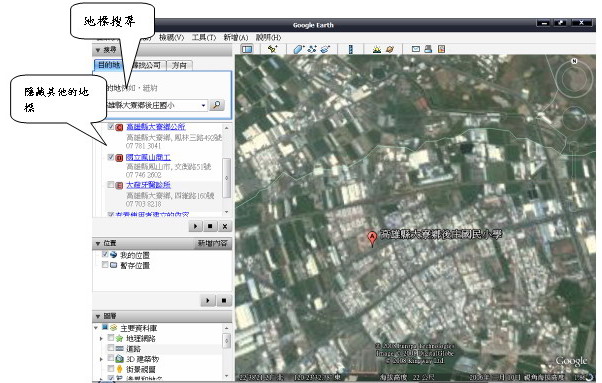
Task: Click the yellow pegman icon of 街景視圖
Action: coord(119,369)
